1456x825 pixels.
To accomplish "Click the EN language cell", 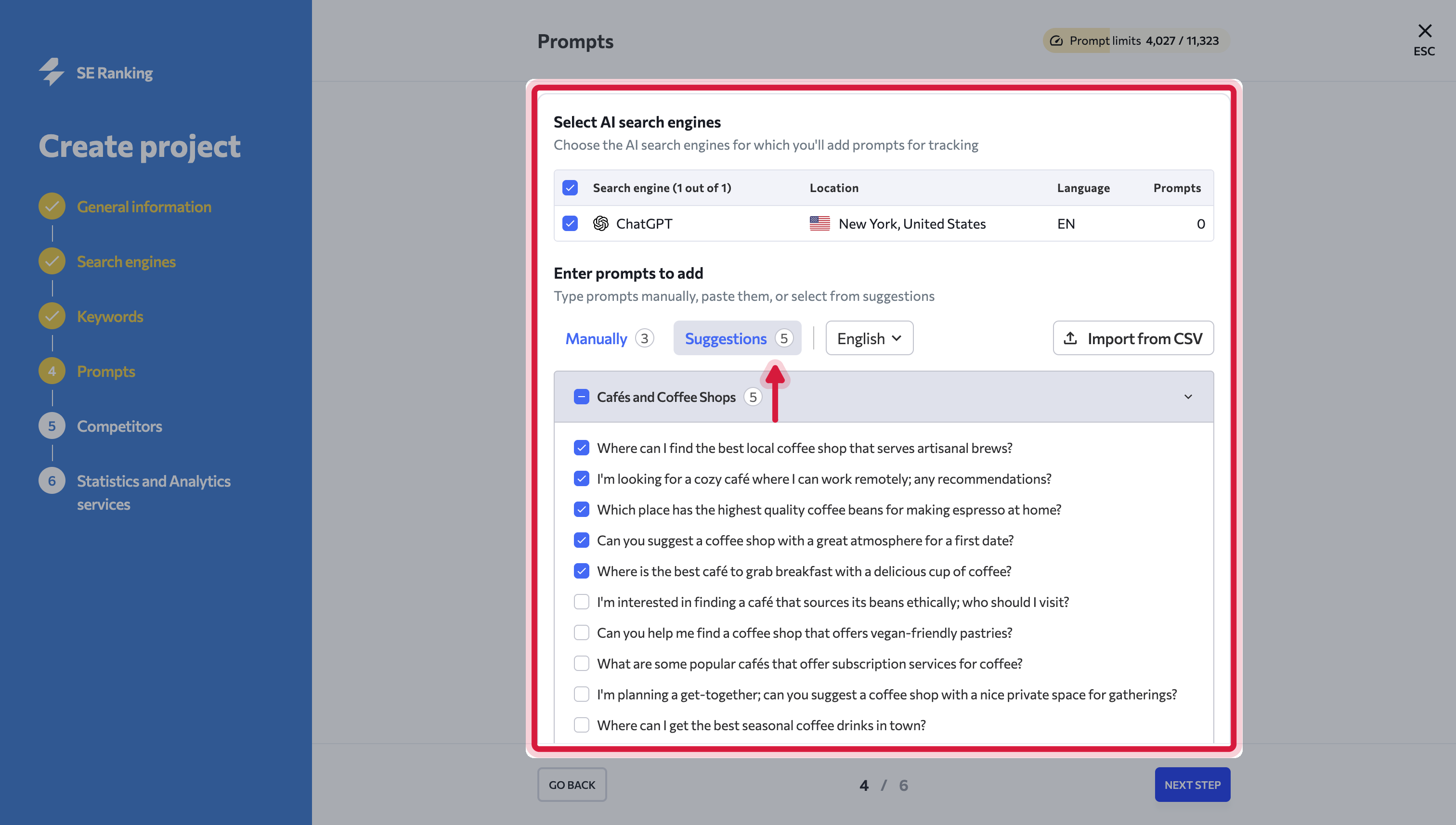I will tap(1066, 224).
